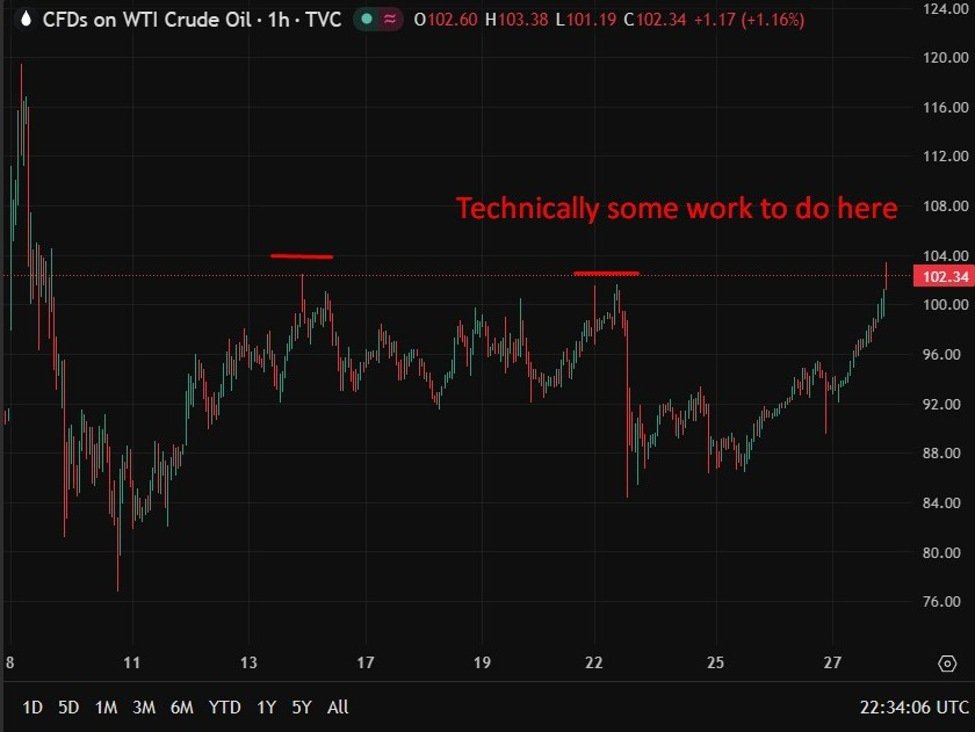Open timezone menu at 22:34:06 UTC
The height and width of the screenshot is (732, 975).
[x=914, y=707]
